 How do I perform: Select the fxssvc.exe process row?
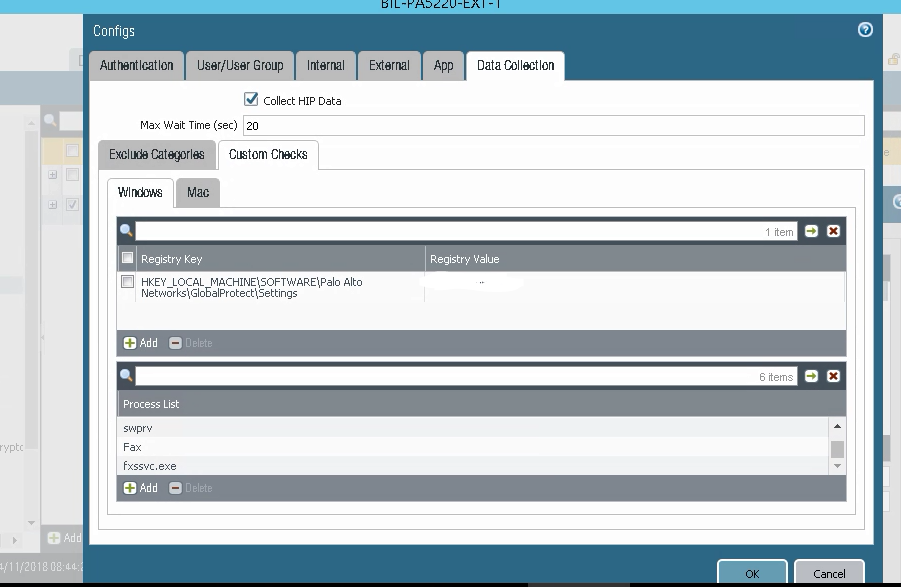click(473, 466)
